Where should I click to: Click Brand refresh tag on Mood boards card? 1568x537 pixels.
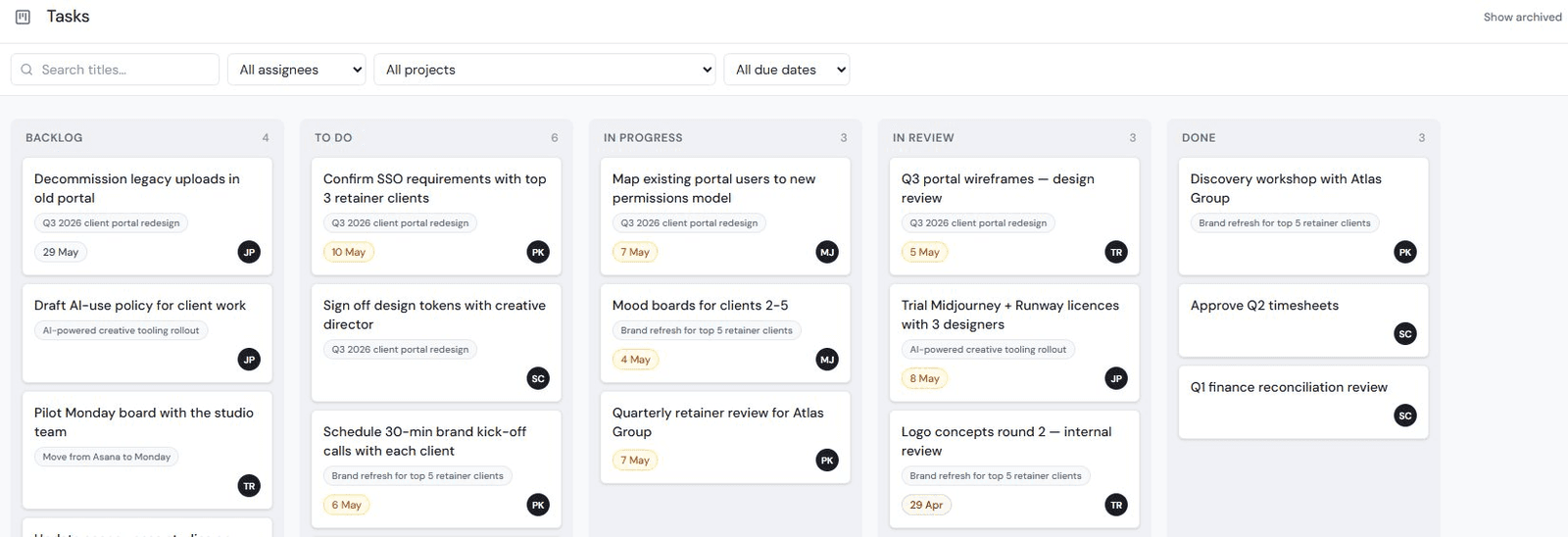pos(707,330)
